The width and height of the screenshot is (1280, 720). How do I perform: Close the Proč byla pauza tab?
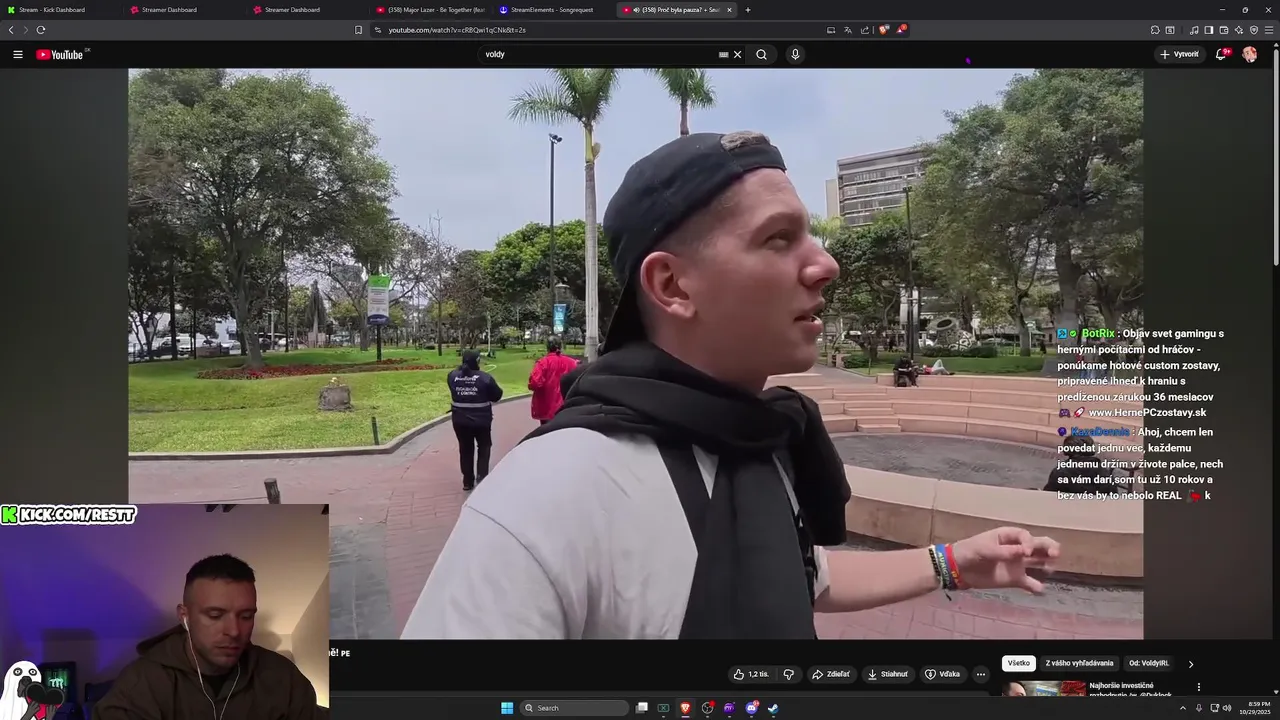pyautogui.click(x=729, y=10)
